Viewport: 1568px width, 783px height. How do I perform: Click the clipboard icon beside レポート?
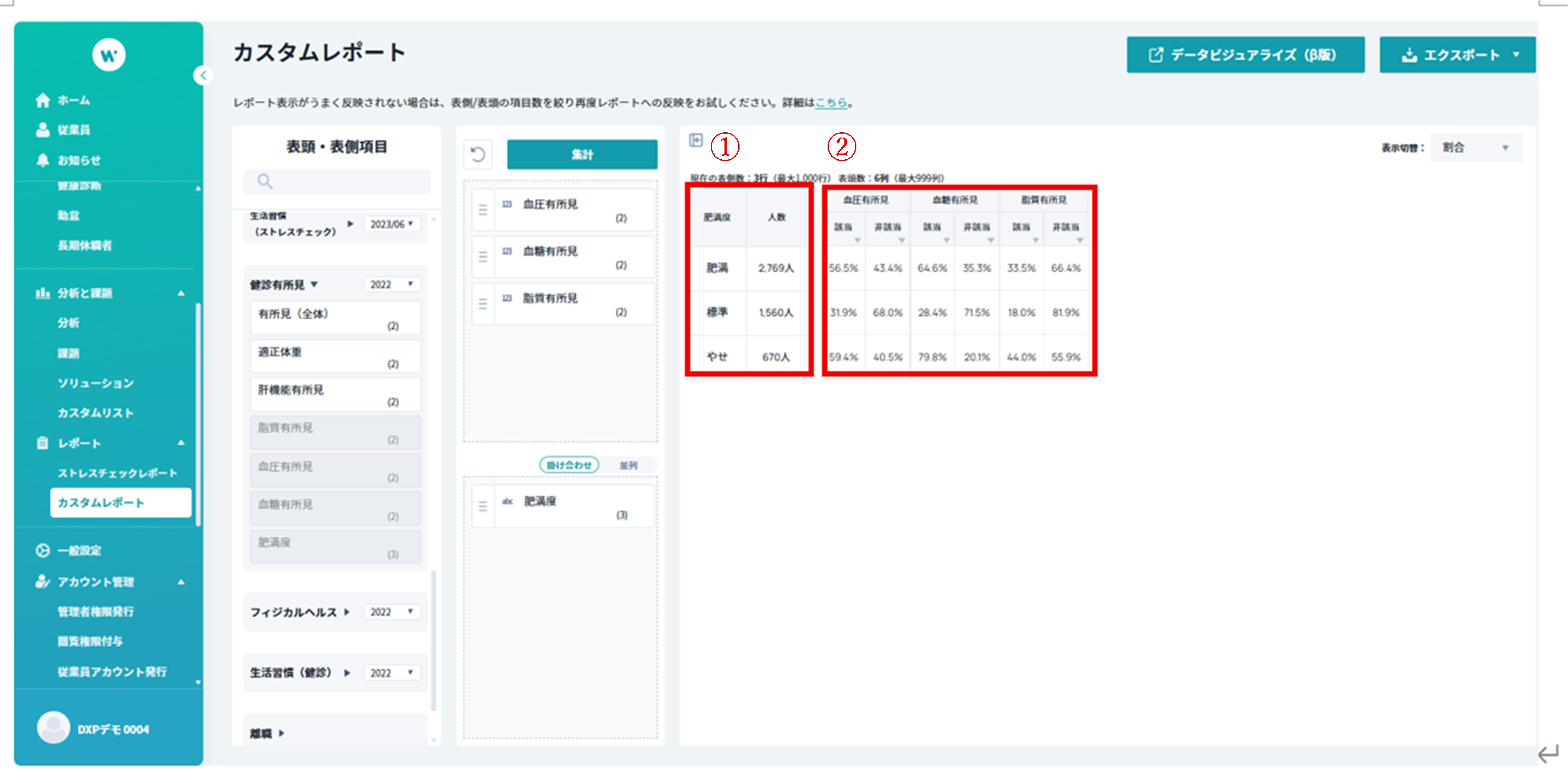pos(42,443)
